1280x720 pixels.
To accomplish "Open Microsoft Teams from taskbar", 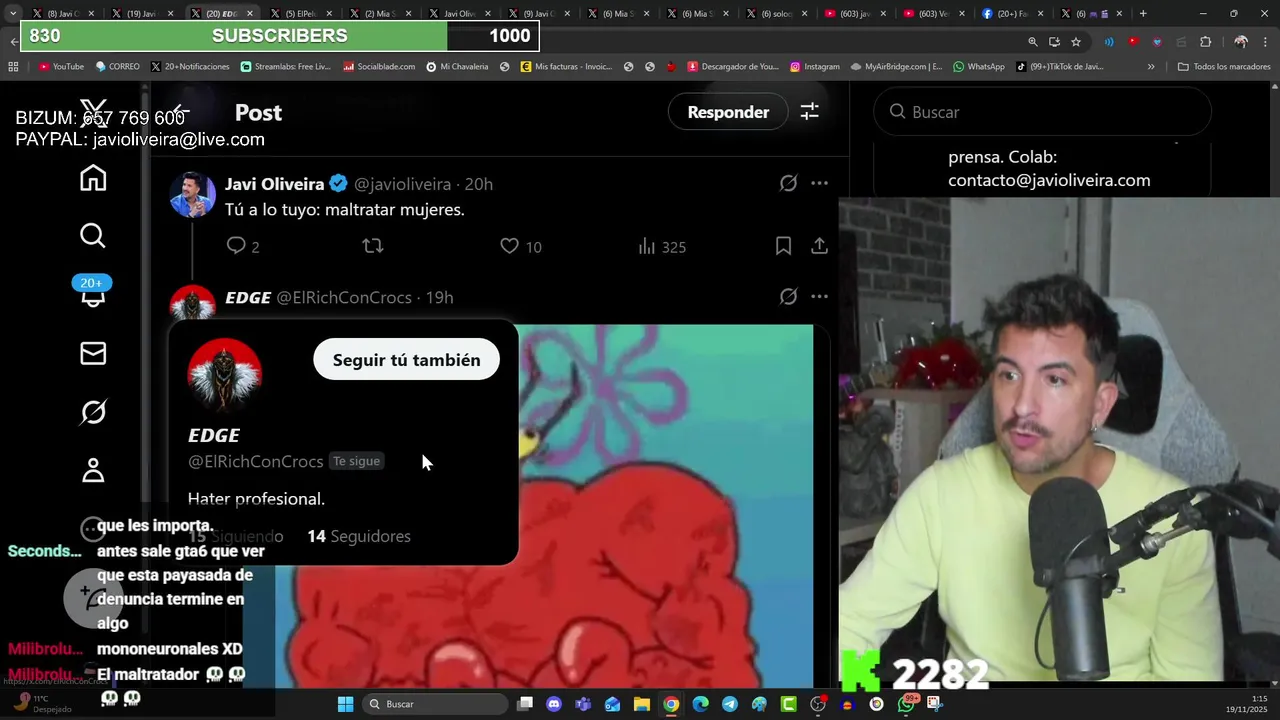I will pyautogui.click(x=583, y=704).
